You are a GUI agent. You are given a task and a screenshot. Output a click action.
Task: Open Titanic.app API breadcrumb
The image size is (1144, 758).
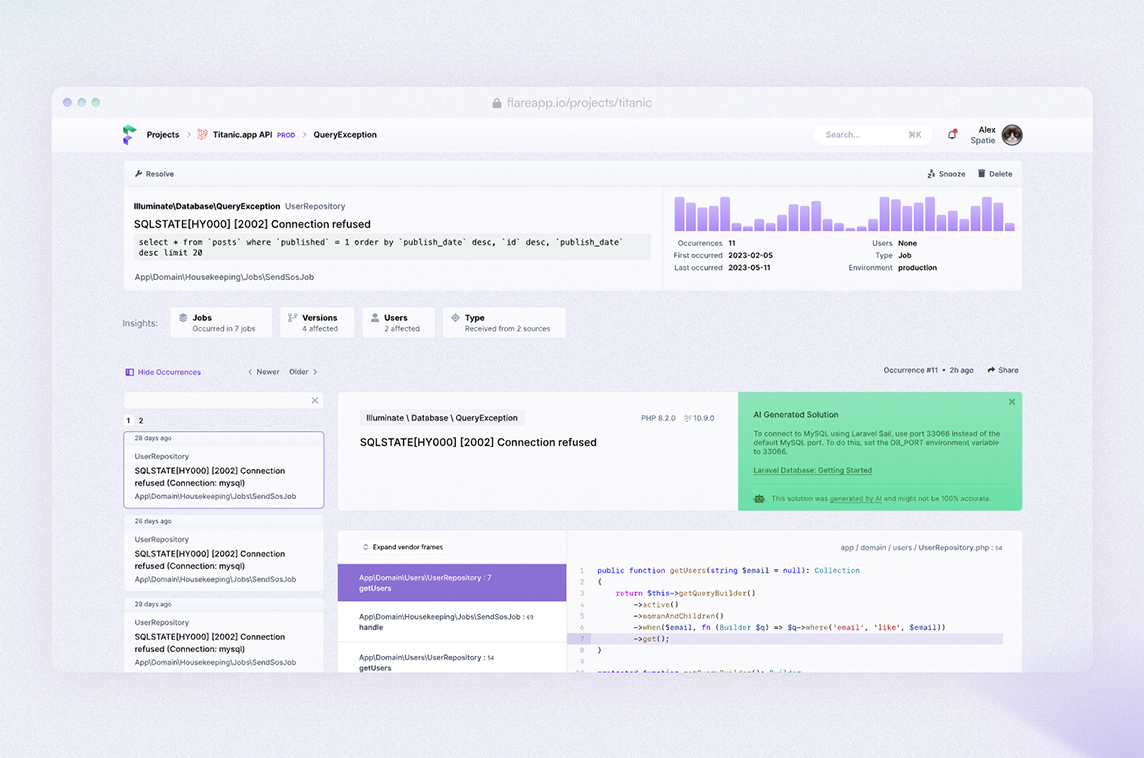(x=242, y=135)
